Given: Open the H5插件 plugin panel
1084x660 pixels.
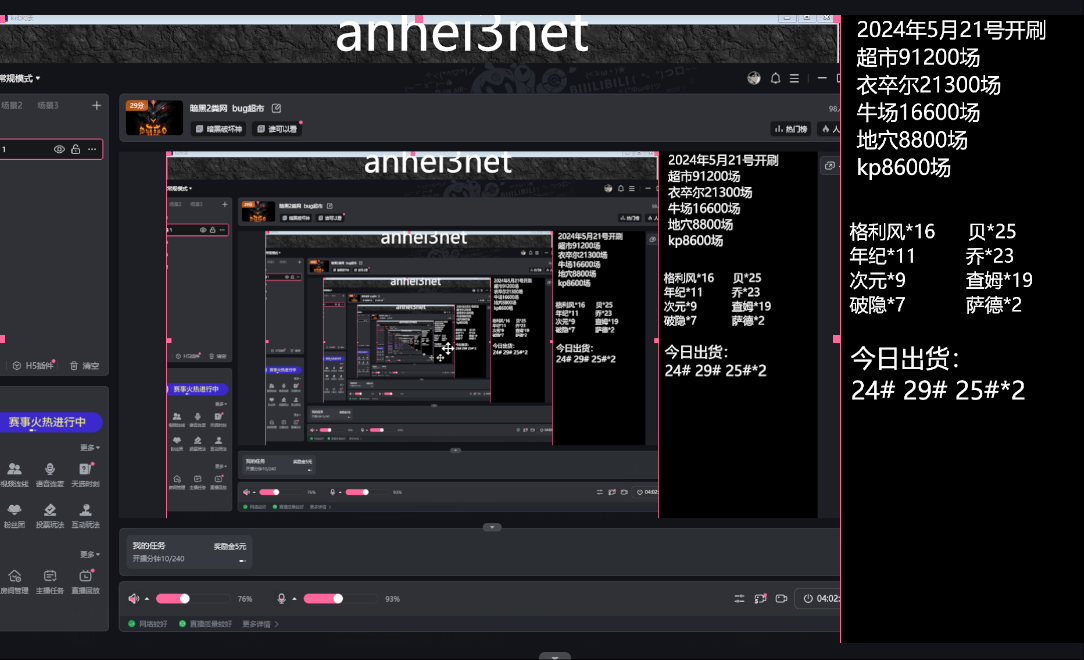Looking at the screenshot, I should (33, 366).
